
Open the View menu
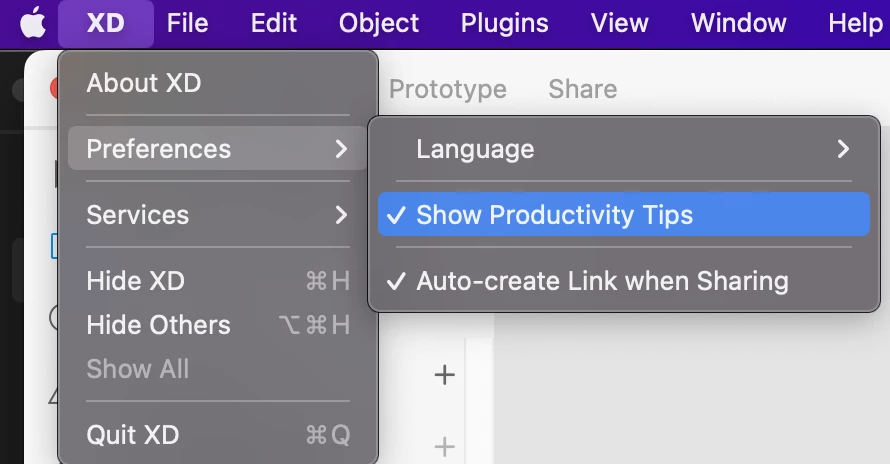tap(619, 24)
